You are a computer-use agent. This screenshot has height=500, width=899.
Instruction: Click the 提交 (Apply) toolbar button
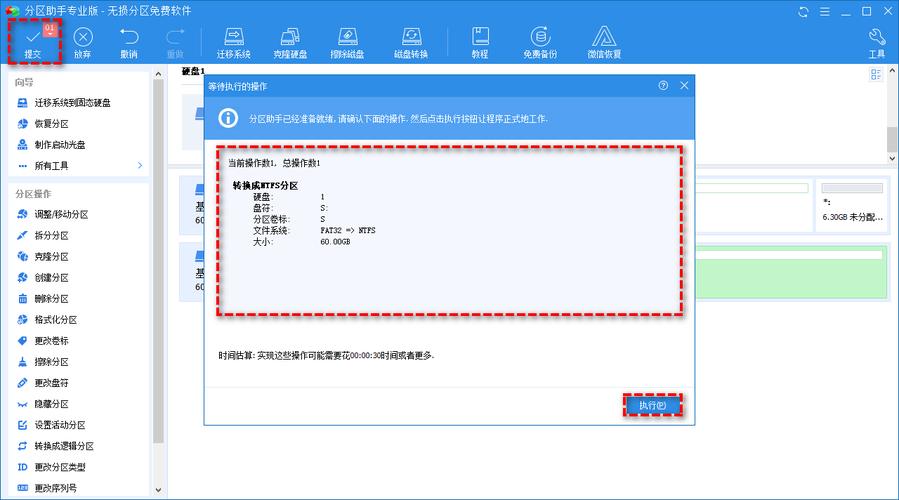[x=33, y=42]
